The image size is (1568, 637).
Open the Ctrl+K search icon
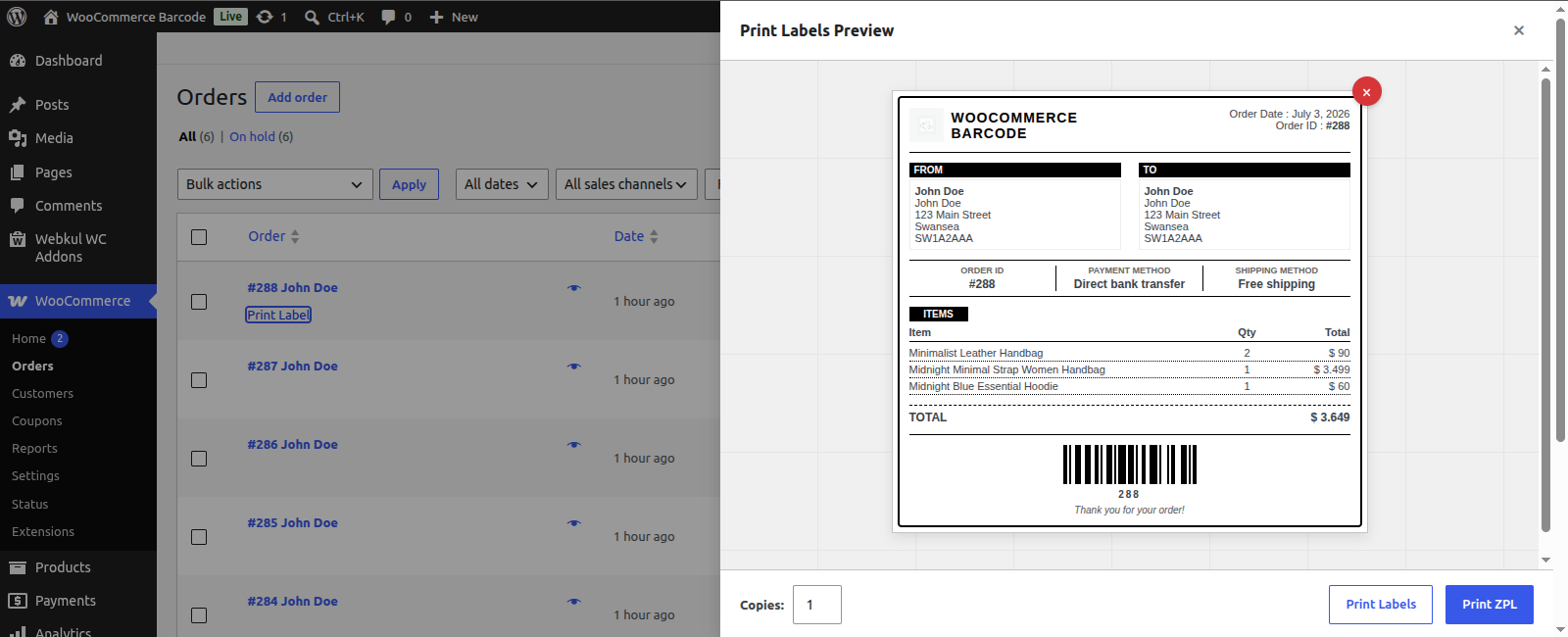pos(312,17)
